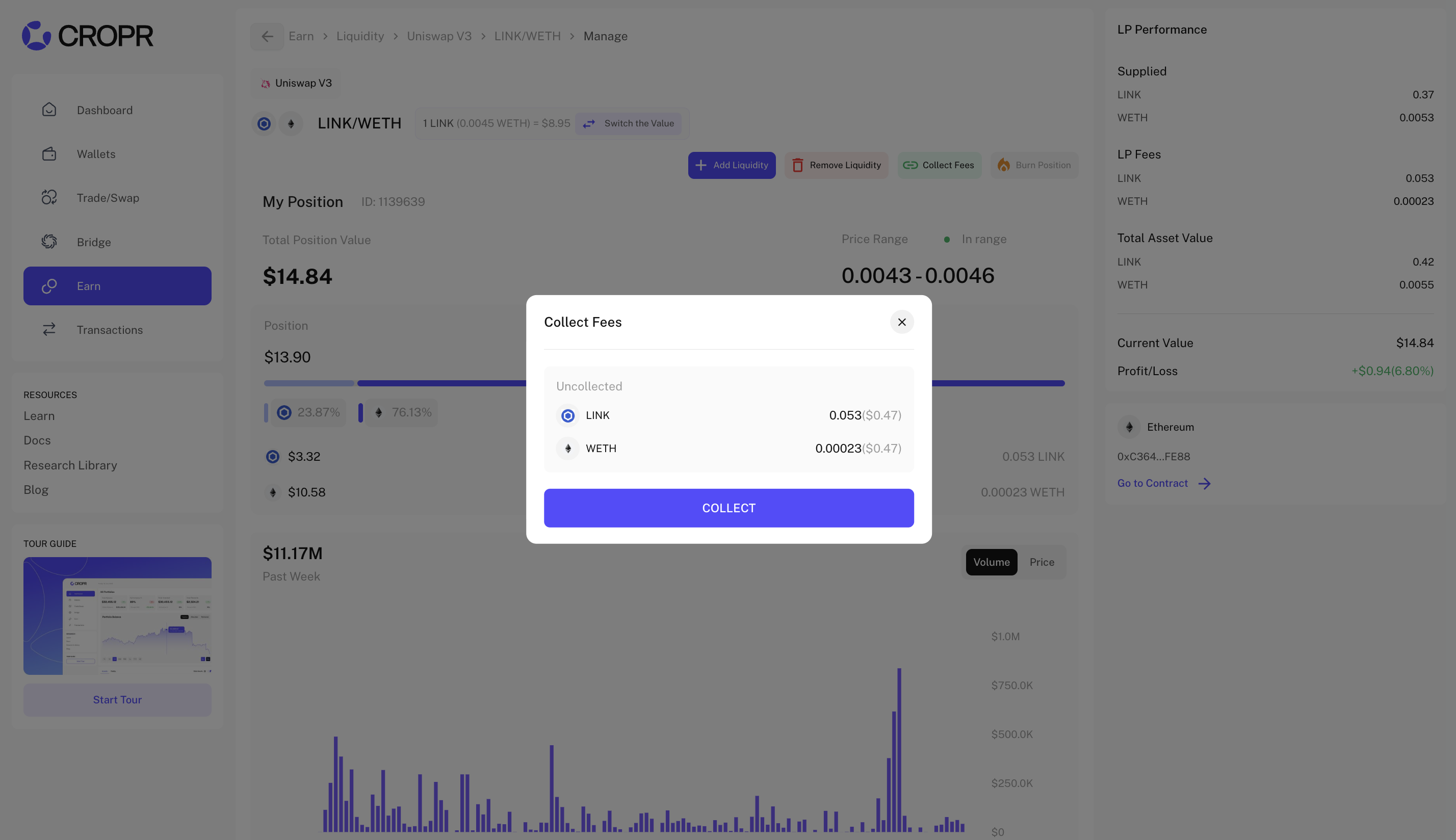Click the Bridge swirl icon
Viewport: 1456px width, 840px height.
(49, 242)
